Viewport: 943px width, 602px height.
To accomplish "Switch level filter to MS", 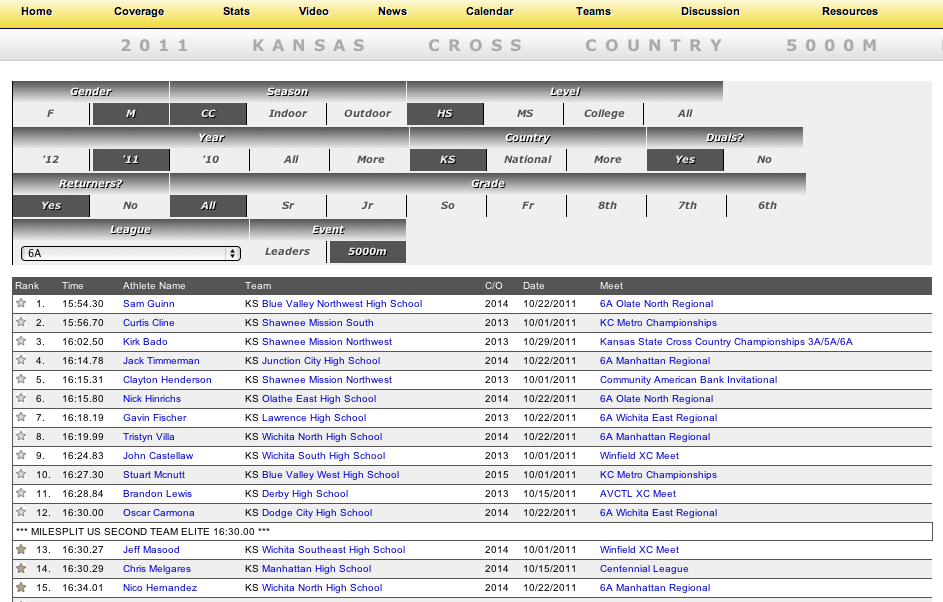I will [524, 114].
